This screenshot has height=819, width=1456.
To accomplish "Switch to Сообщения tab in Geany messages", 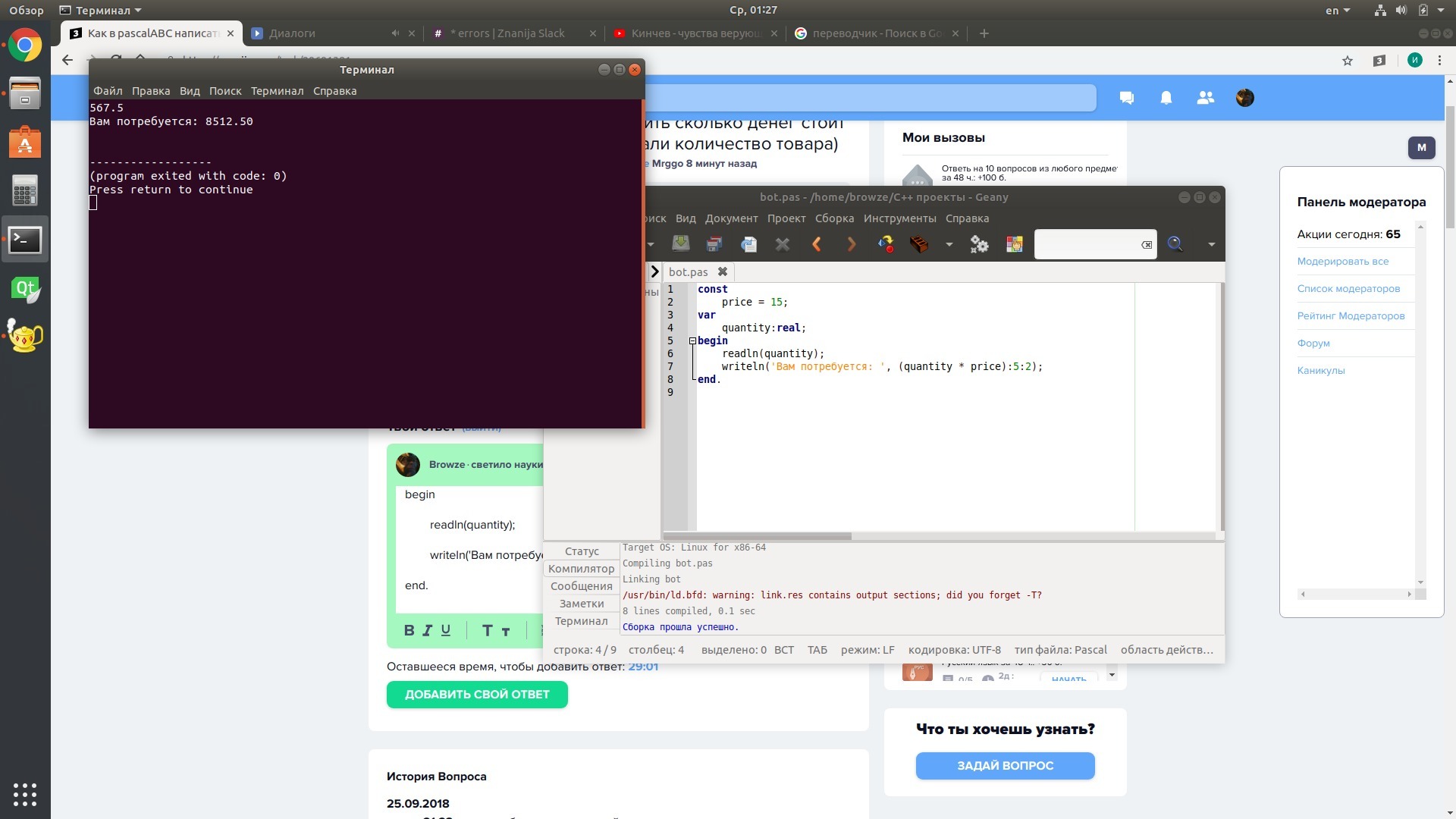I will click(x=582, y=586).
